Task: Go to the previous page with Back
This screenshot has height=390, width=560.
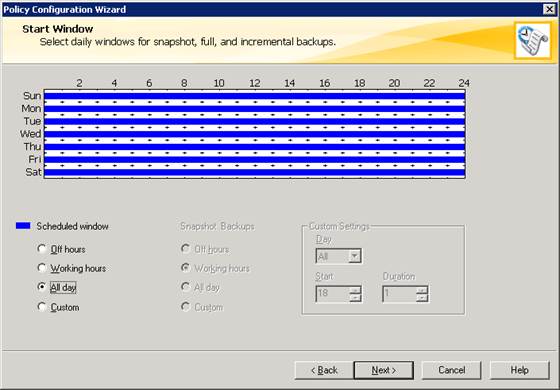Action: [324, 370]
